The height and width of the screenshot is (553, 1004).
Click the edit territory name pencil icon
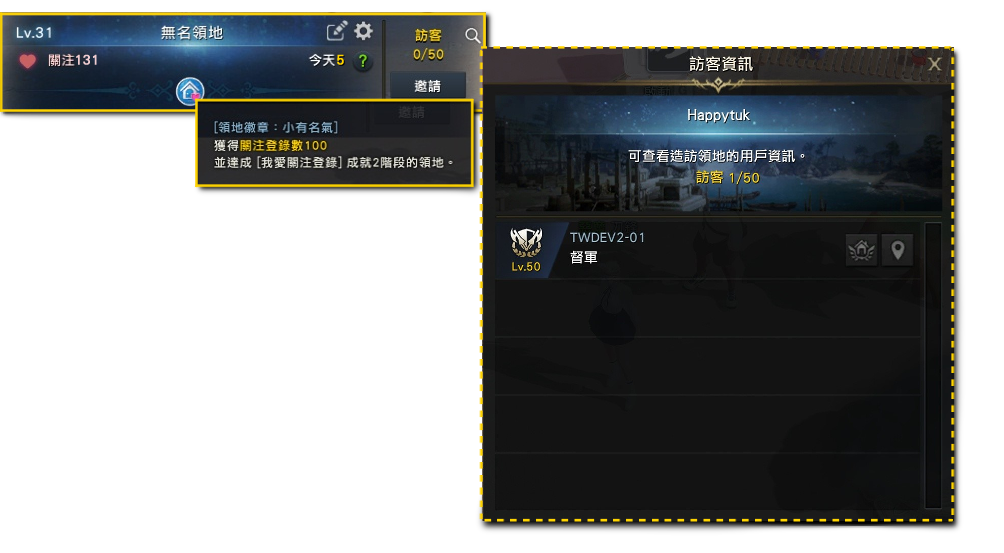tap(336, 31)
